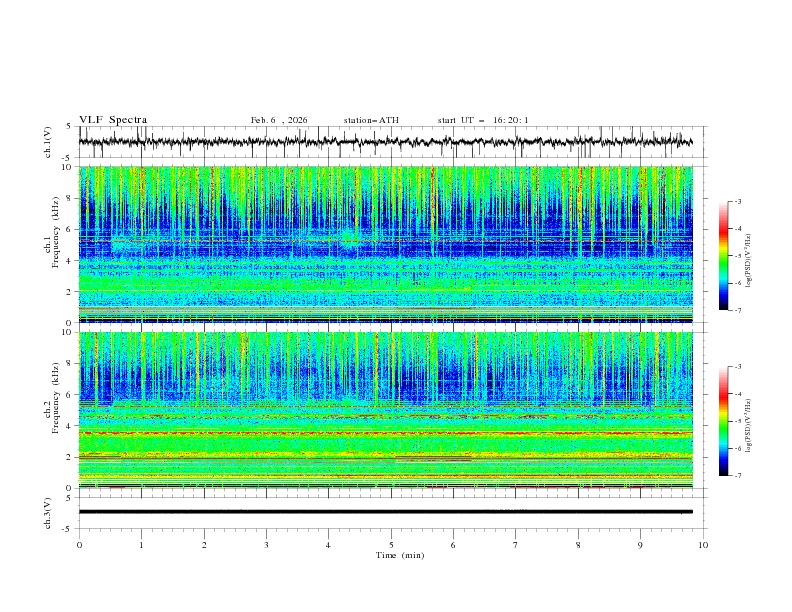Click time axis tick label "1"
The width and height of the screenshot is (792, 612).
(141, 545)
